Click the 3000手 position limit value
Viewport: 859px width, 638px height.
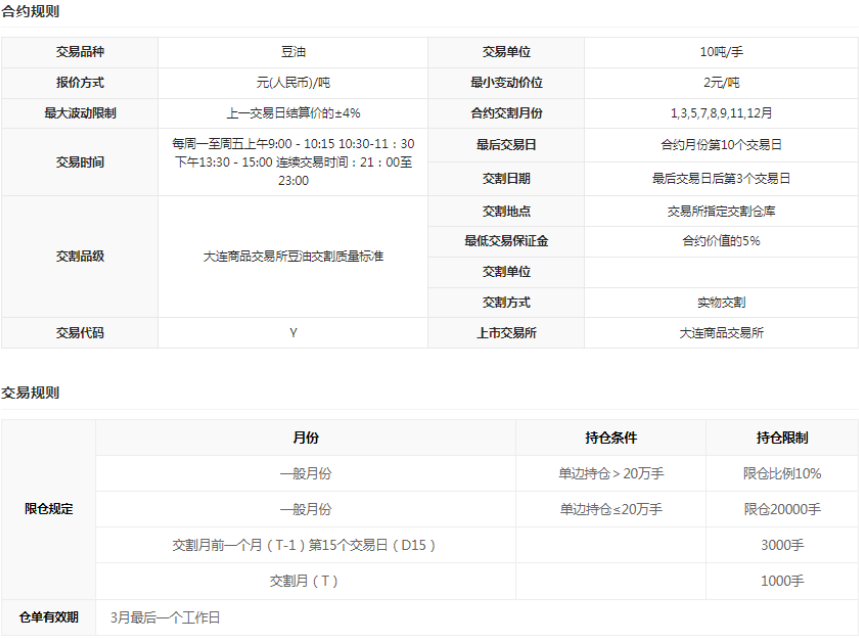tap(781, 545)
